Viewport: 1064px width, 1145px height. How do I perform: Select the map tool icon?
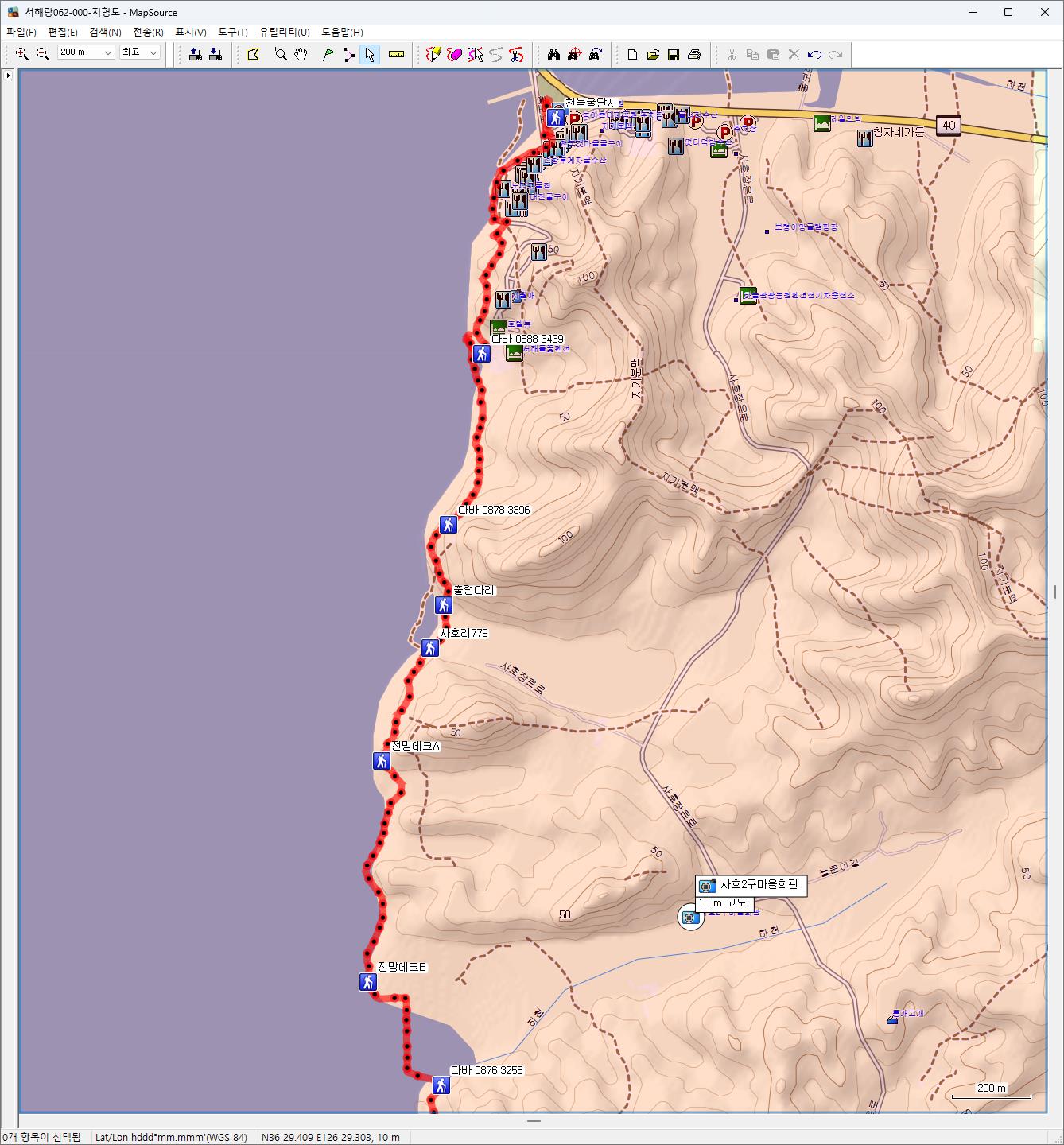254,54
